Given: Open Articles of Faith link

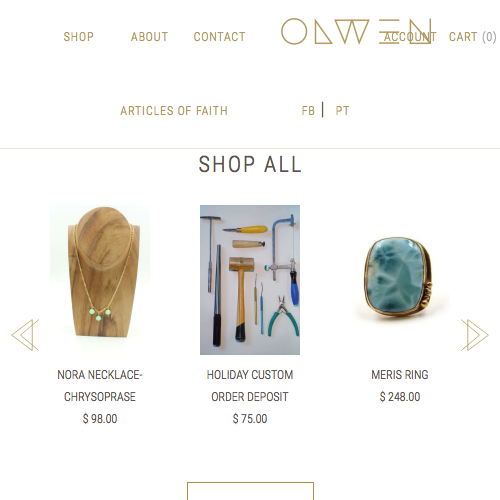Looking at the screenshot, I should (x=174, y=111).
